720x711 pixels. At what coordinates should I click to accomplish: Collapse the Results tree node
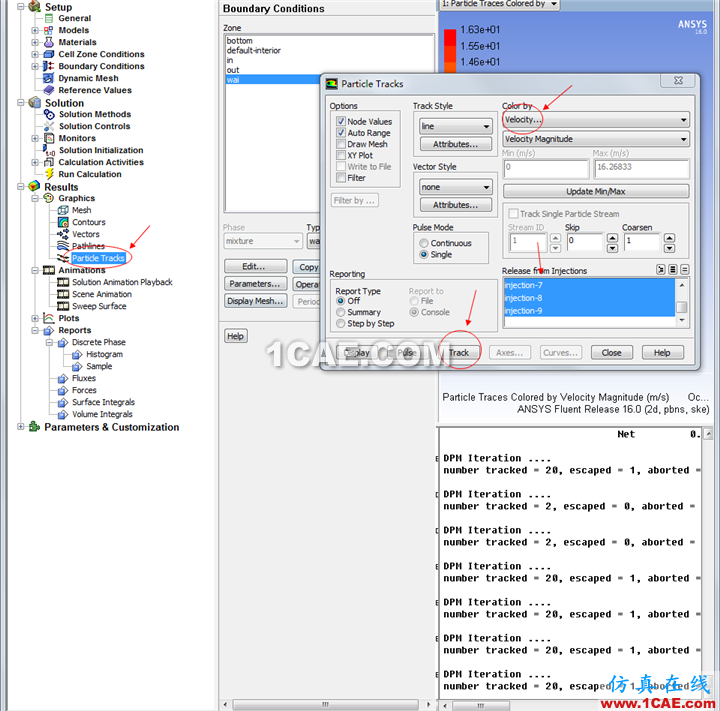(21, 186)
